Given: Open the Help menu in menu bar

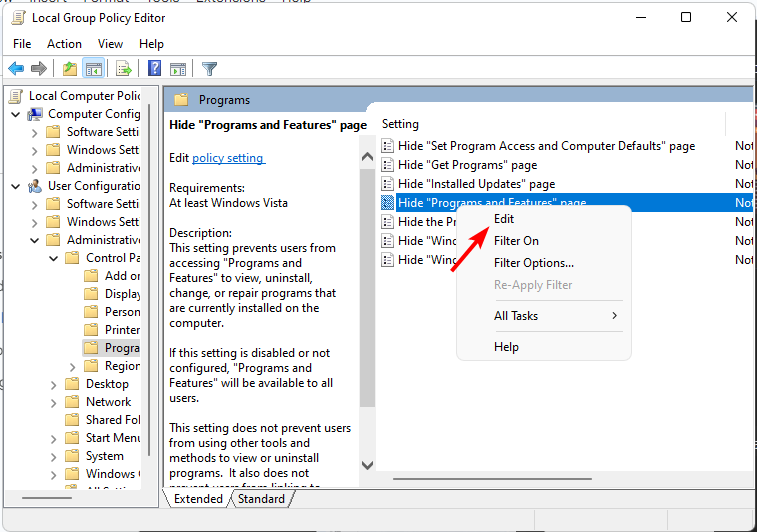Looking at the screenshot, I should [152, 44].
